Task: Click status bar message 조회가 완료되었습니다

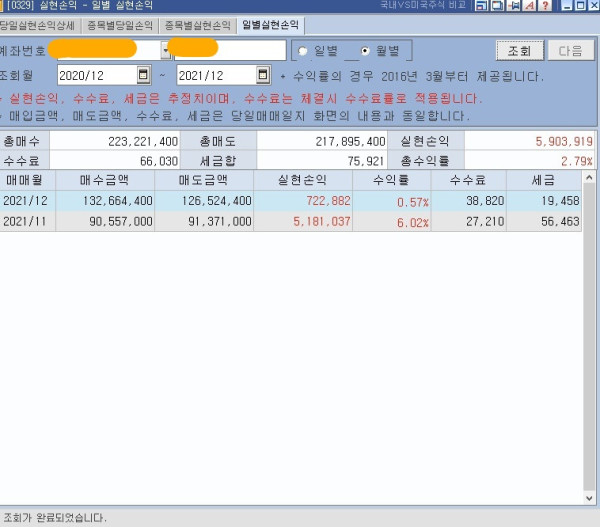Action: click(x=55, y=517)
